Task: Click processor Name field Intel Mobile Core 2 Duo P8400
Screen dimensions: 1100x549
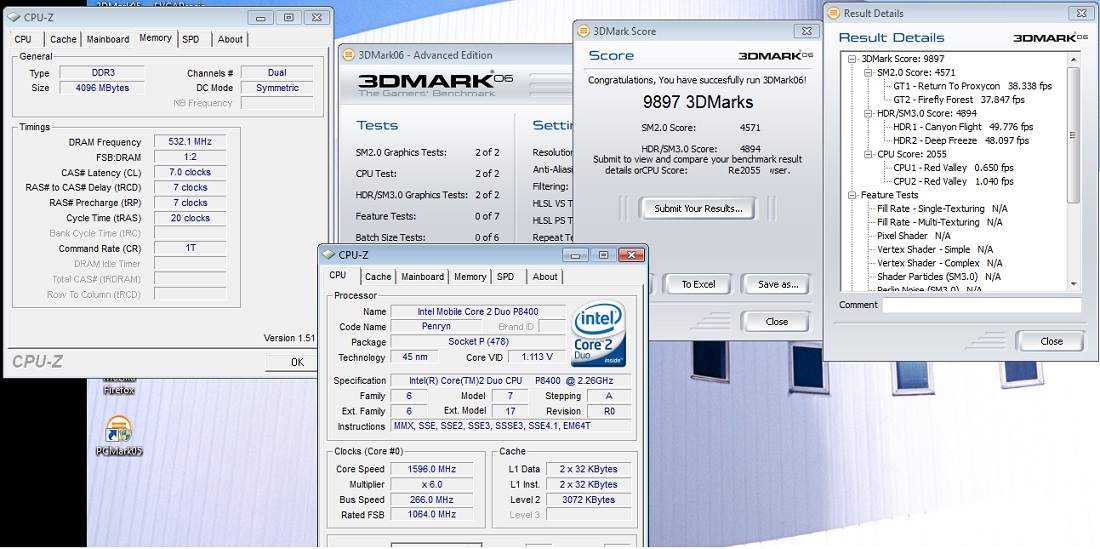Action: point(478,311)
